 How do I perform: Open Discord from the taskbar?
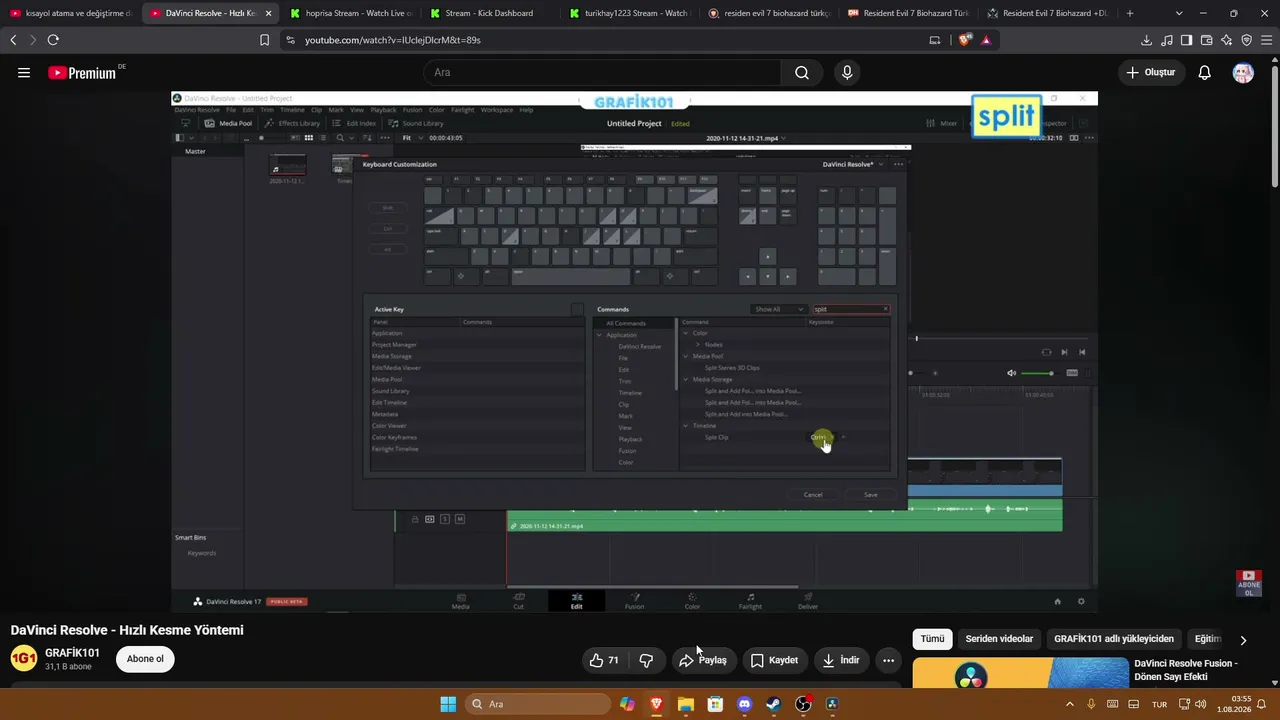click(x=744, y=704)
